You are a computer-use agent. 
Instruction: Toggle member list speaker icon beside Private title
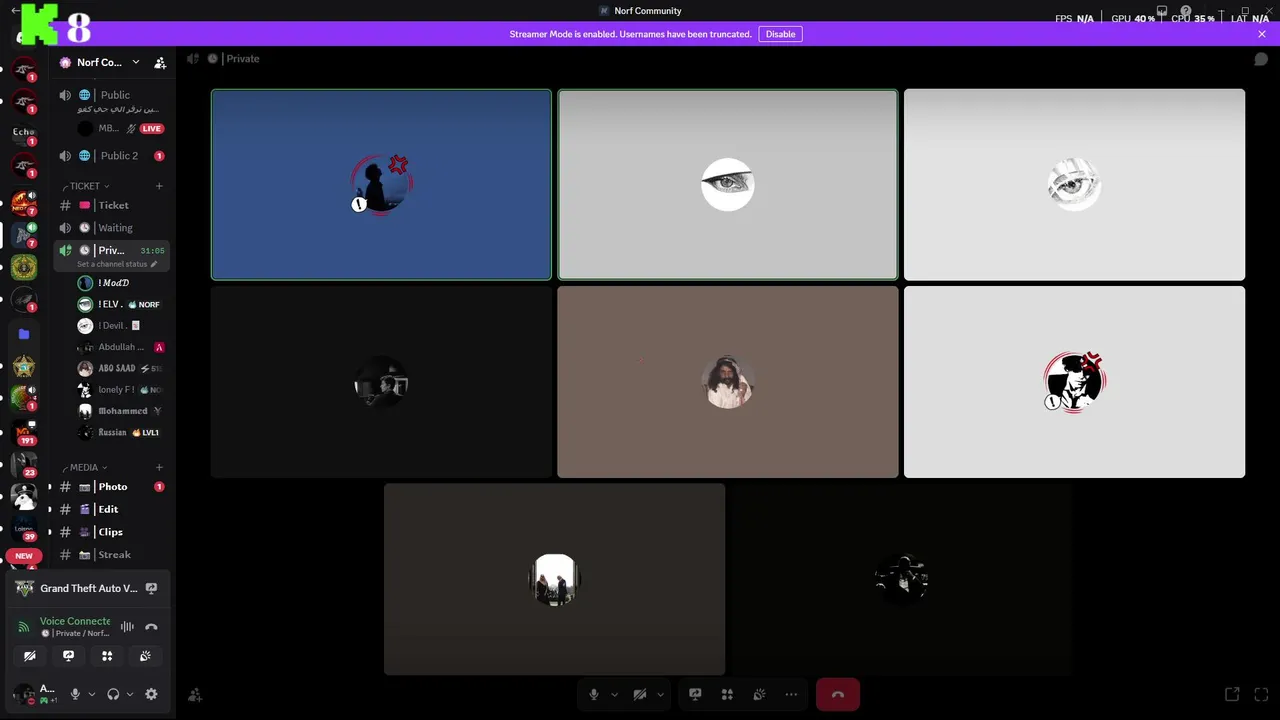pos(193,59)
